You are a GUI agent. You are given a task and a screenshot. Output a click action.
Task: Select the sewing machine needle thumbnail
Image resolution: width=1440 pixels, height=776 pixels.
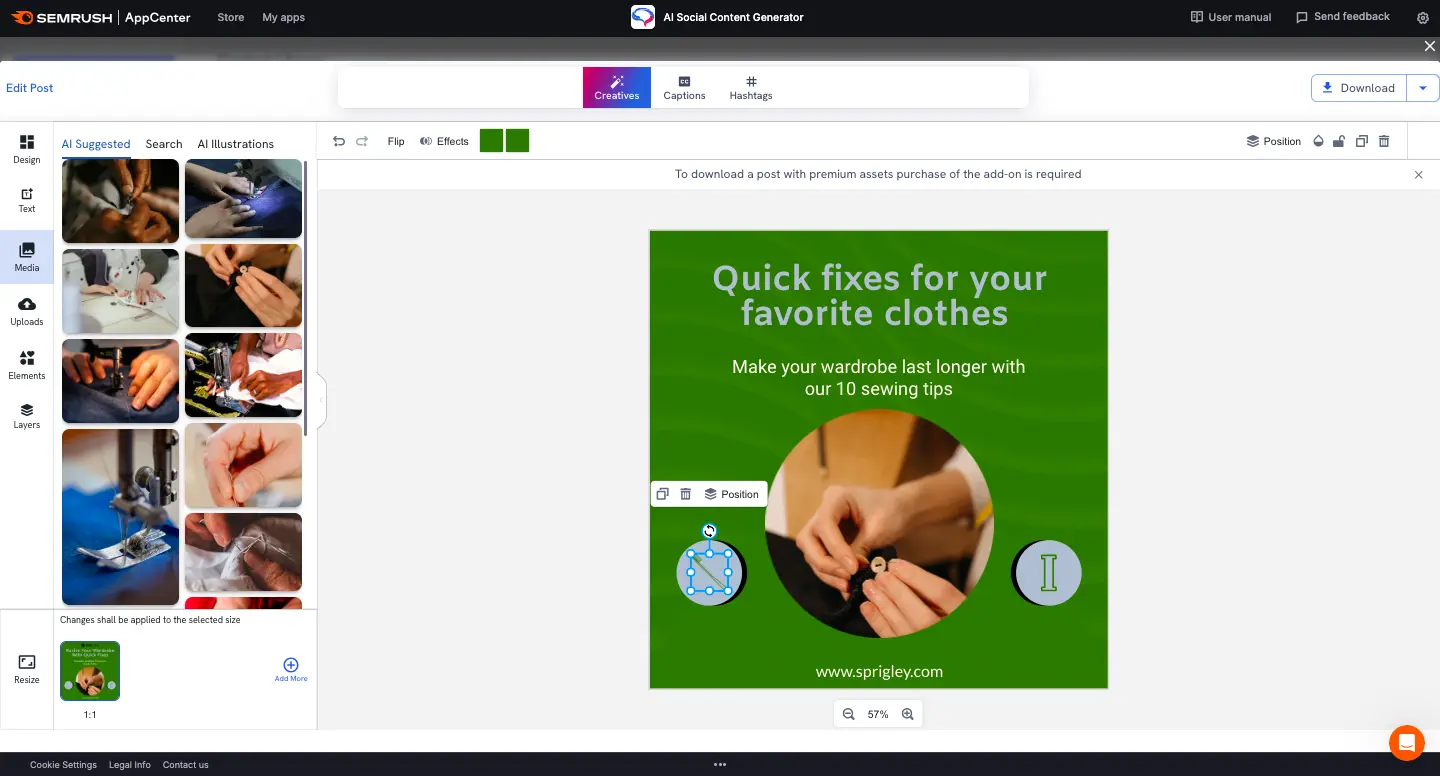(x=120, y=517)
